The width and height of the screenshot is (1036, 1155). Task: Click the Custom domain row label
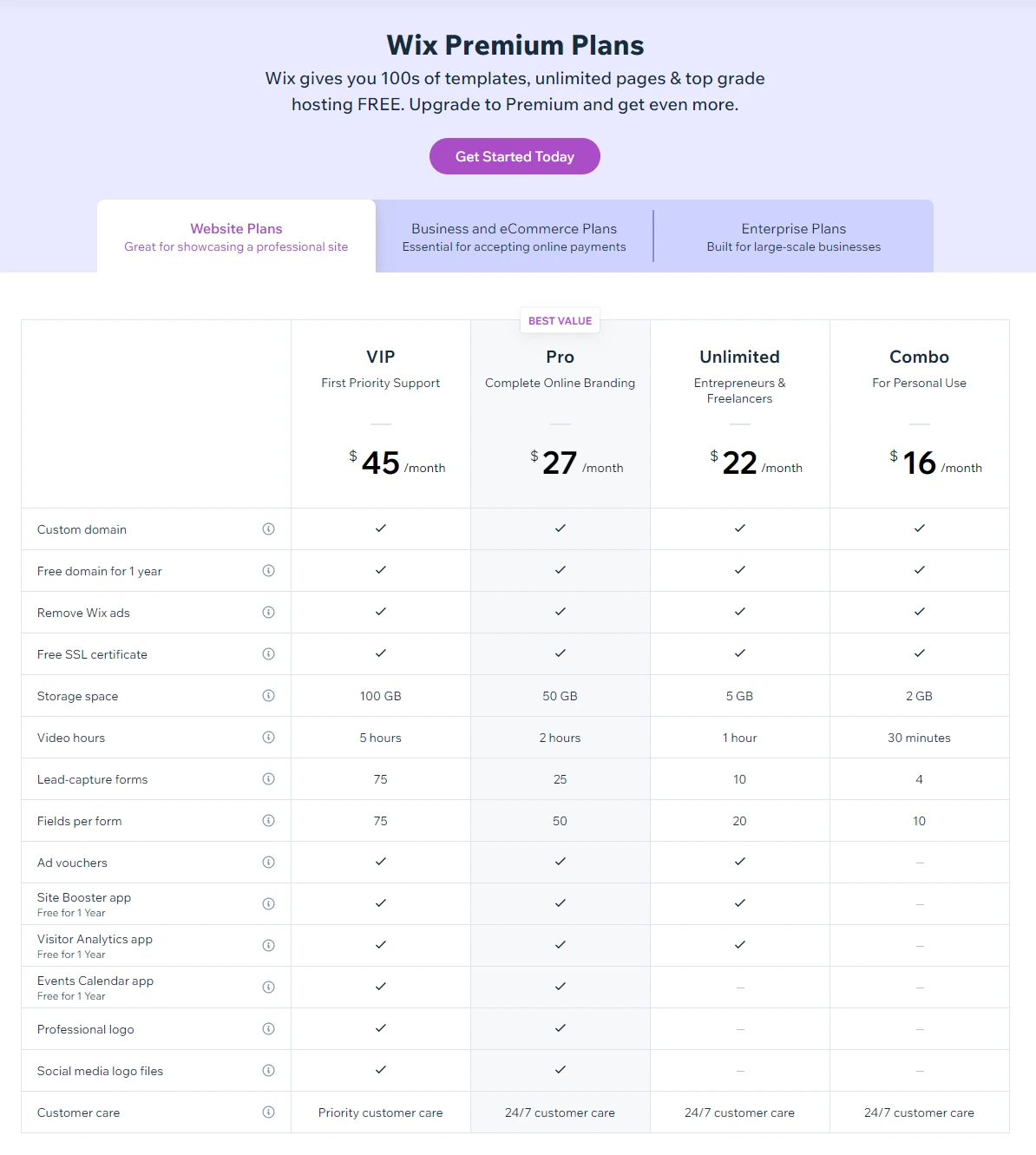(82, 529)
